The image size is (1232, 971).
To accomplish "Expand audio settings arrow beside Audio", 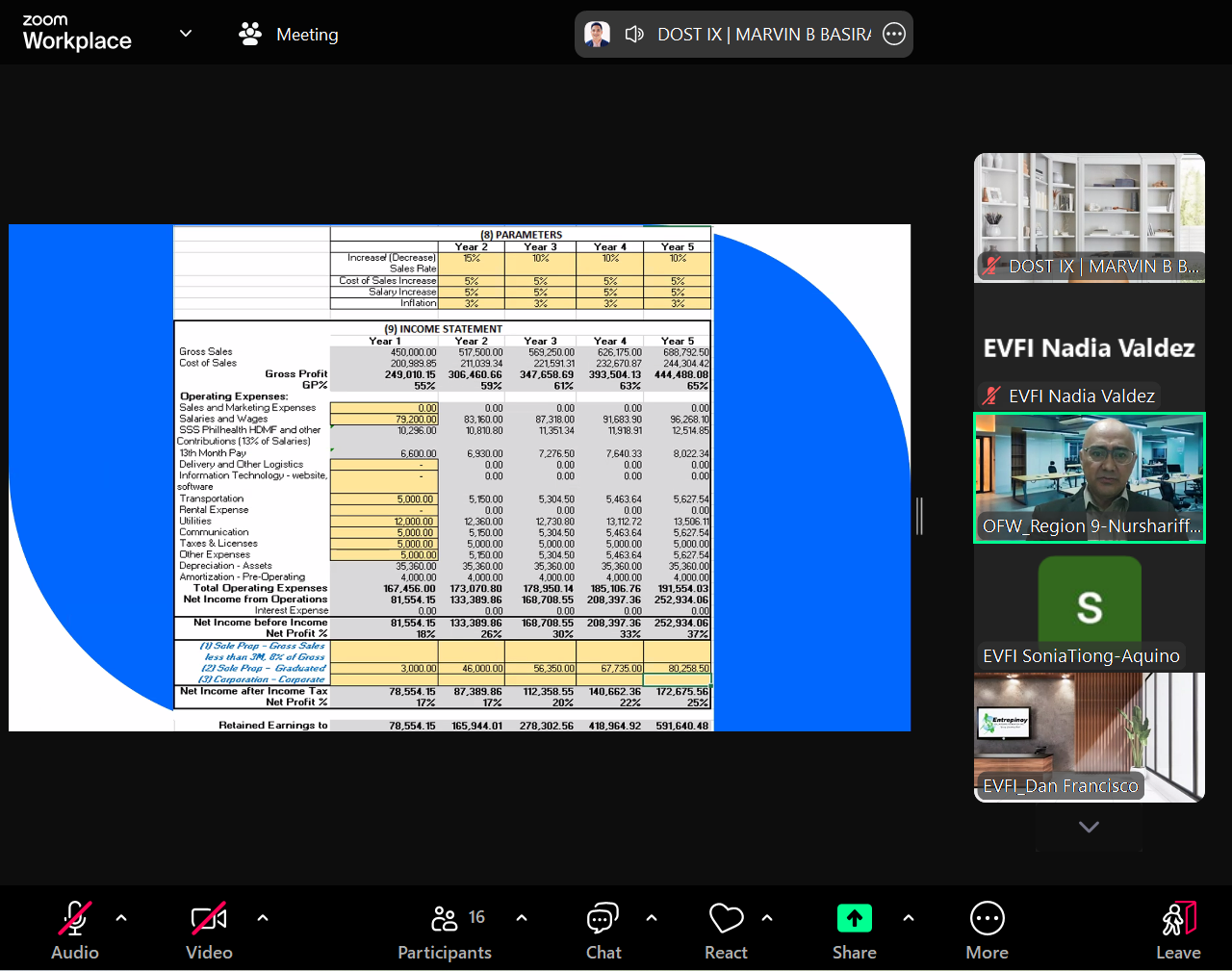I will pos(121,918).
